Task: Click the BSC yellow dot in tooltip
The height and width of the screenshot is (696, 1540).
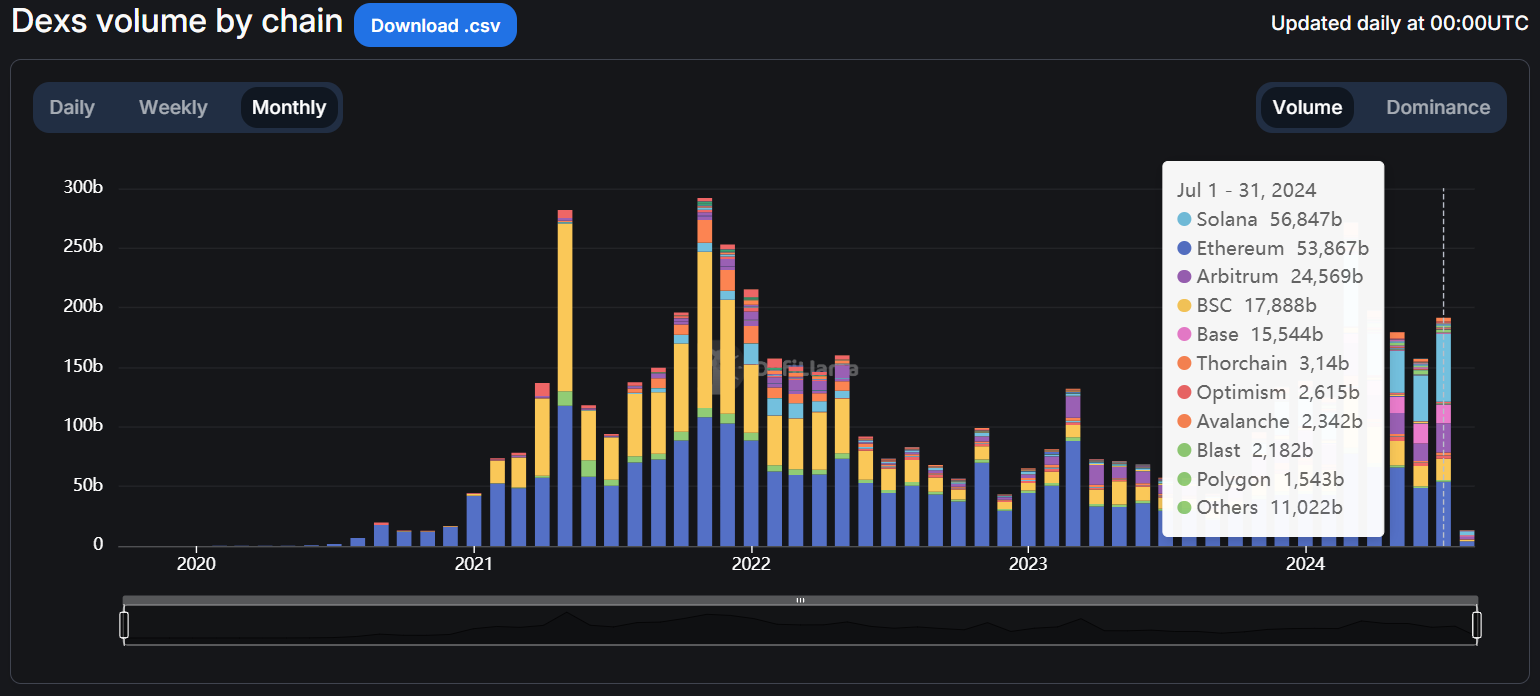Action: (x=1184, y=306)
